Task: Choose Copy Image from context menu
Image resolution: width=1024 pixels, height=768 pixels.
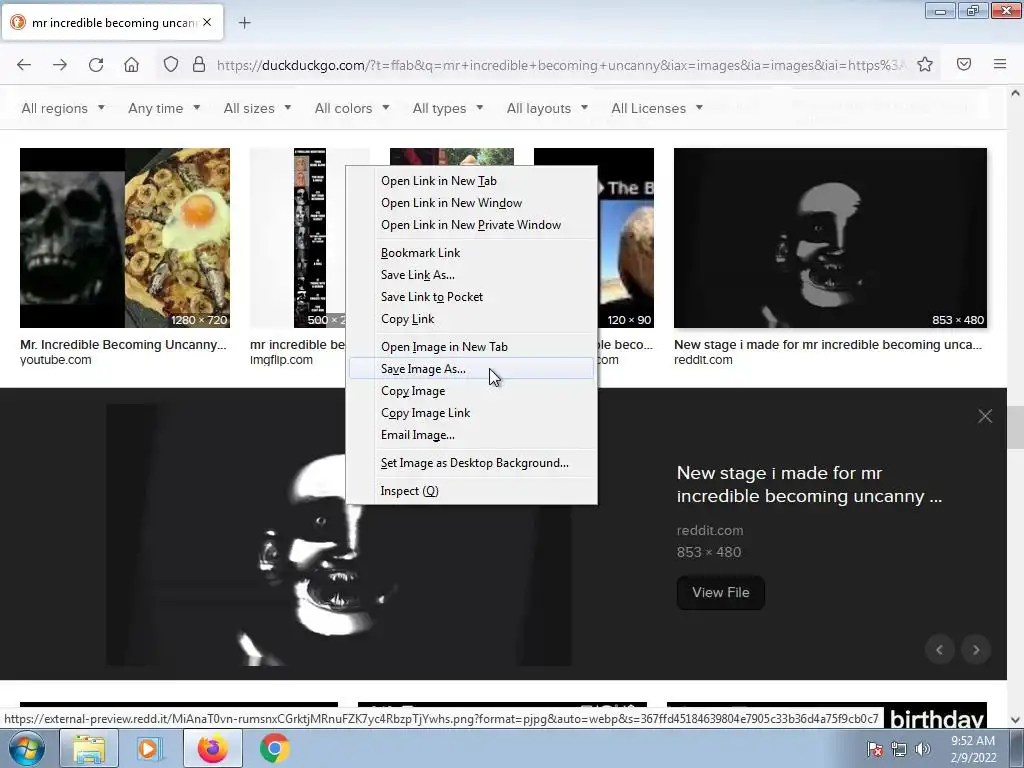Action: 472,391
